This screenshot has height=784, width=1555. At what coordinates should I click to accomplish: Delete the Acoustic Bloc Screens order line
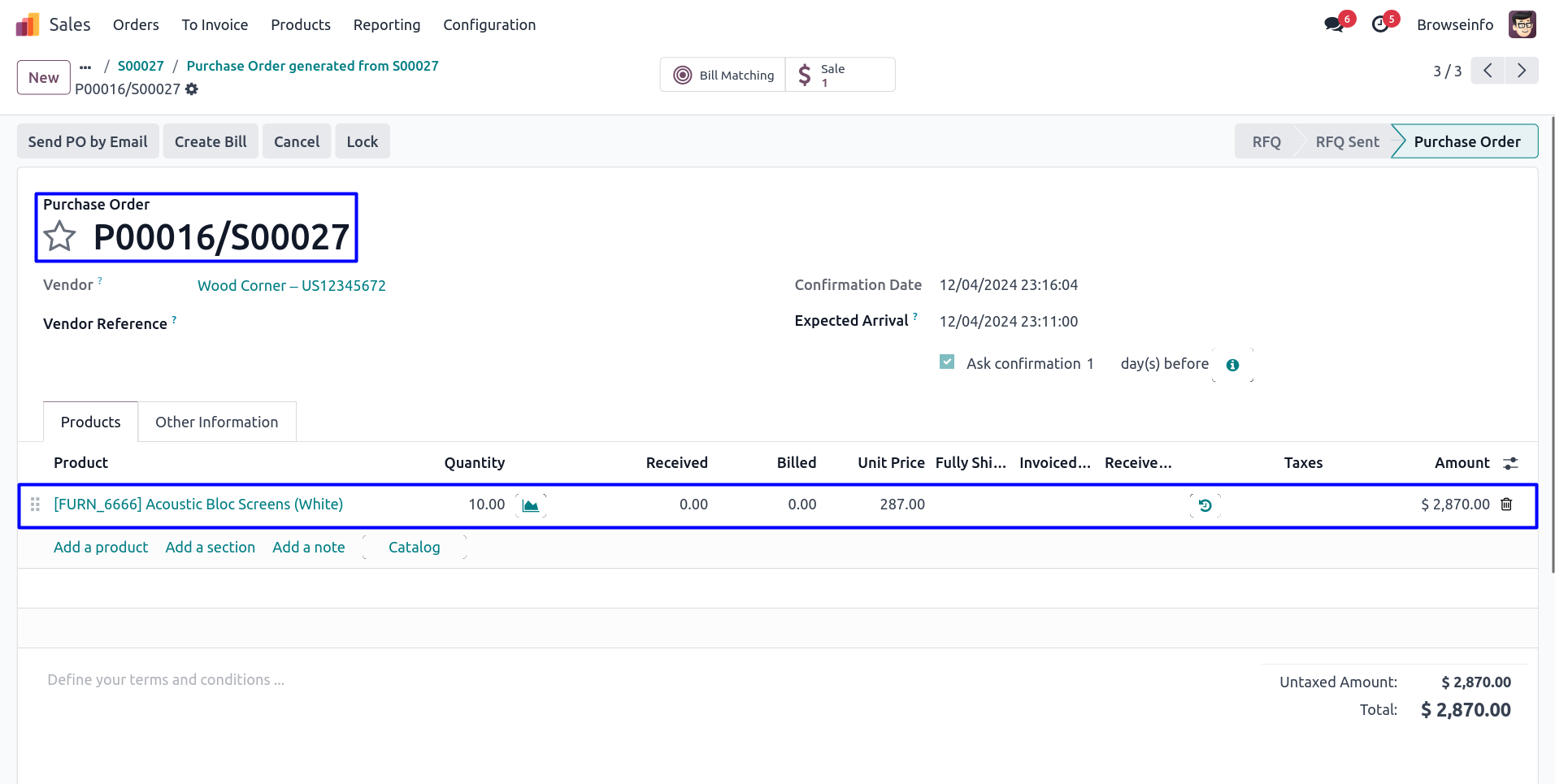click(x=1506, y=505)
